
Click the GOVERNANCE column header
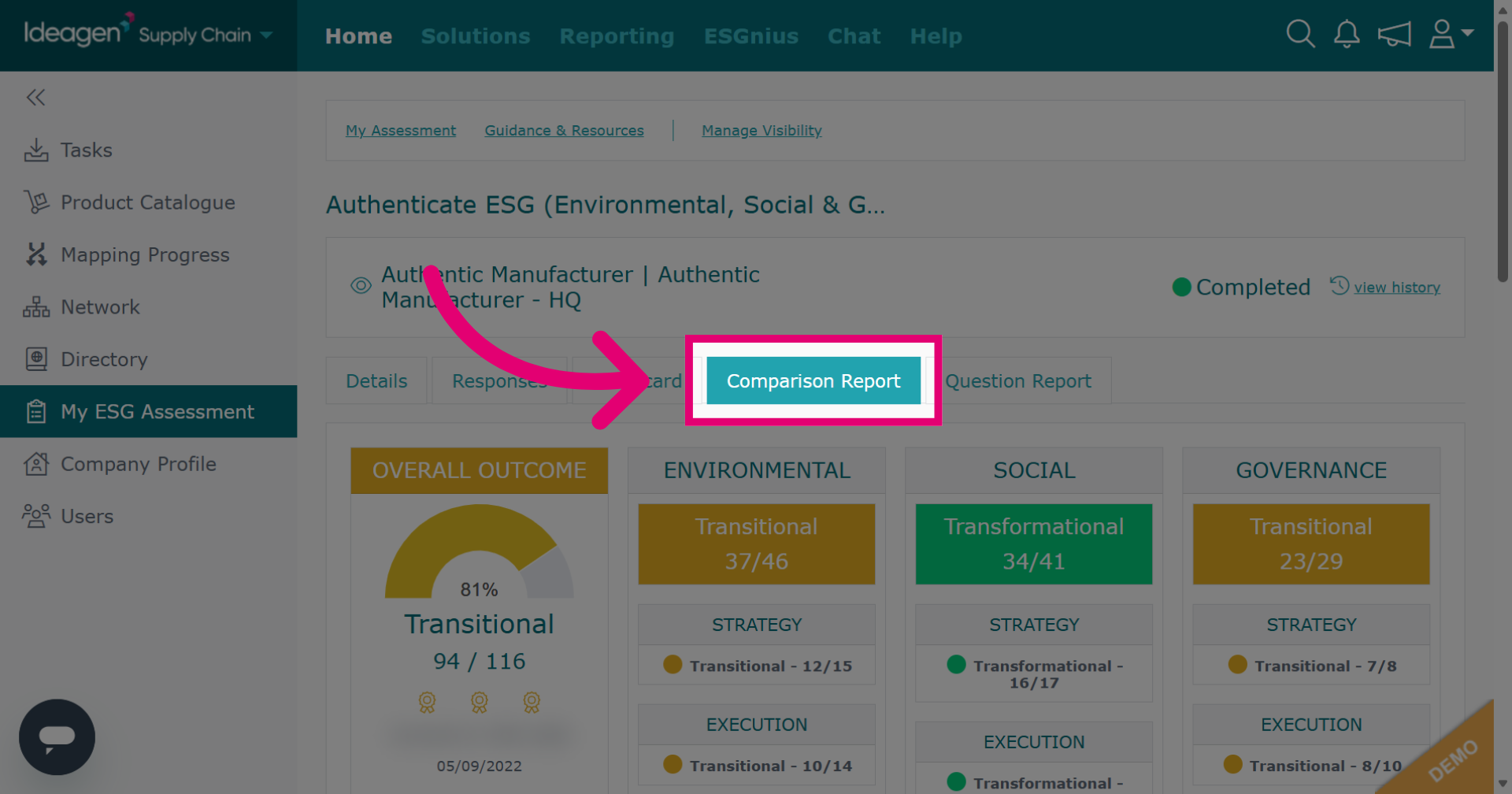(x=1310, y=470)
